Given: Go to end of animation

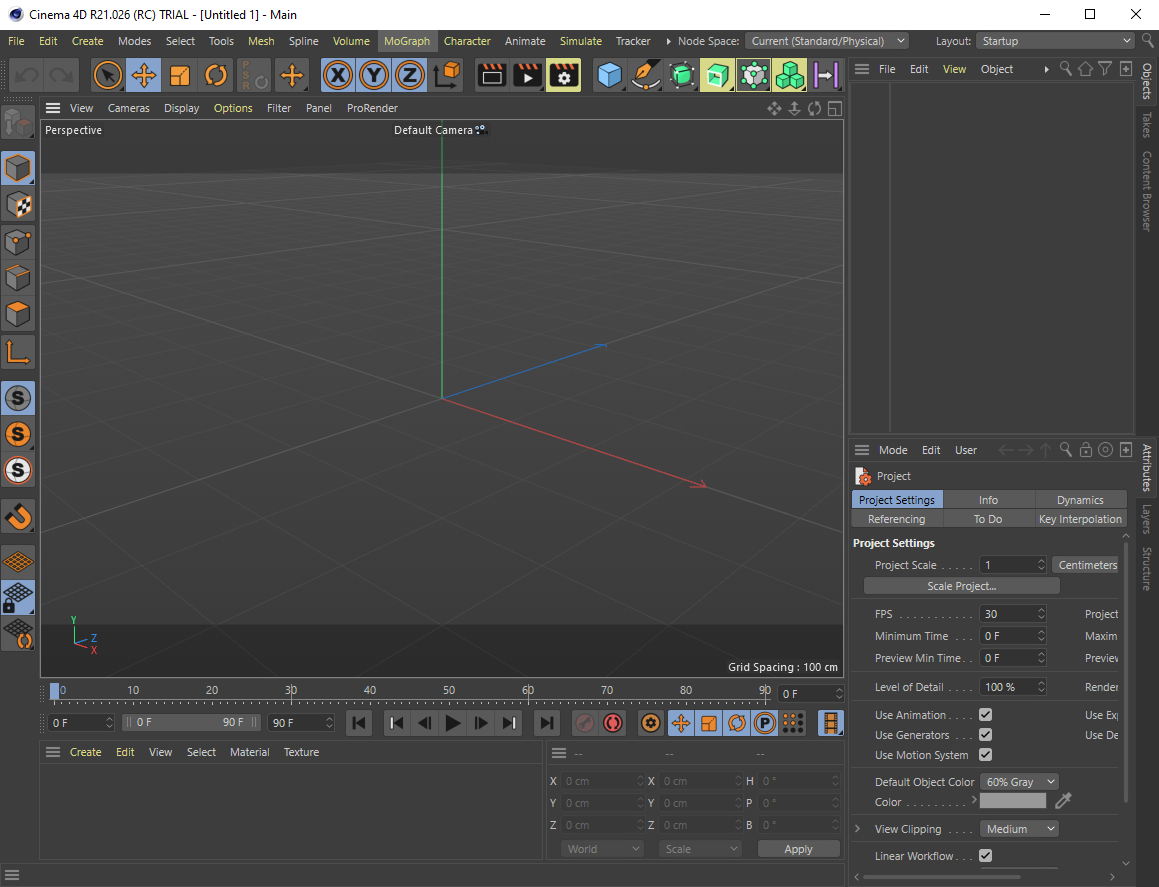Looking at the screenshot, I should tap(546, 723).
